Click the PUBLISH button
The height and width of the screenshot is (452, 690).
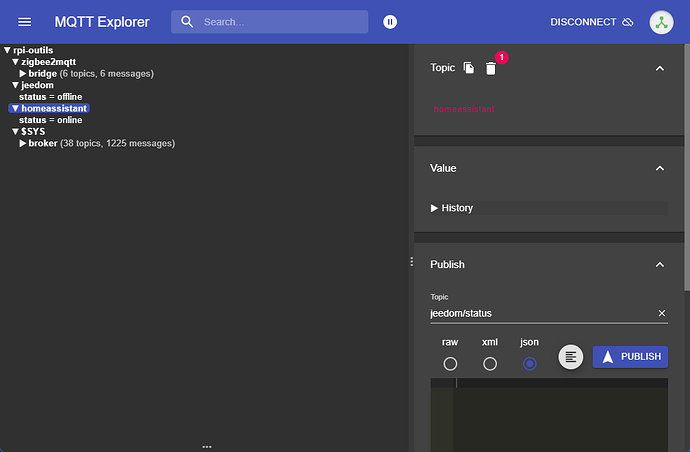(x=630, y=356)
